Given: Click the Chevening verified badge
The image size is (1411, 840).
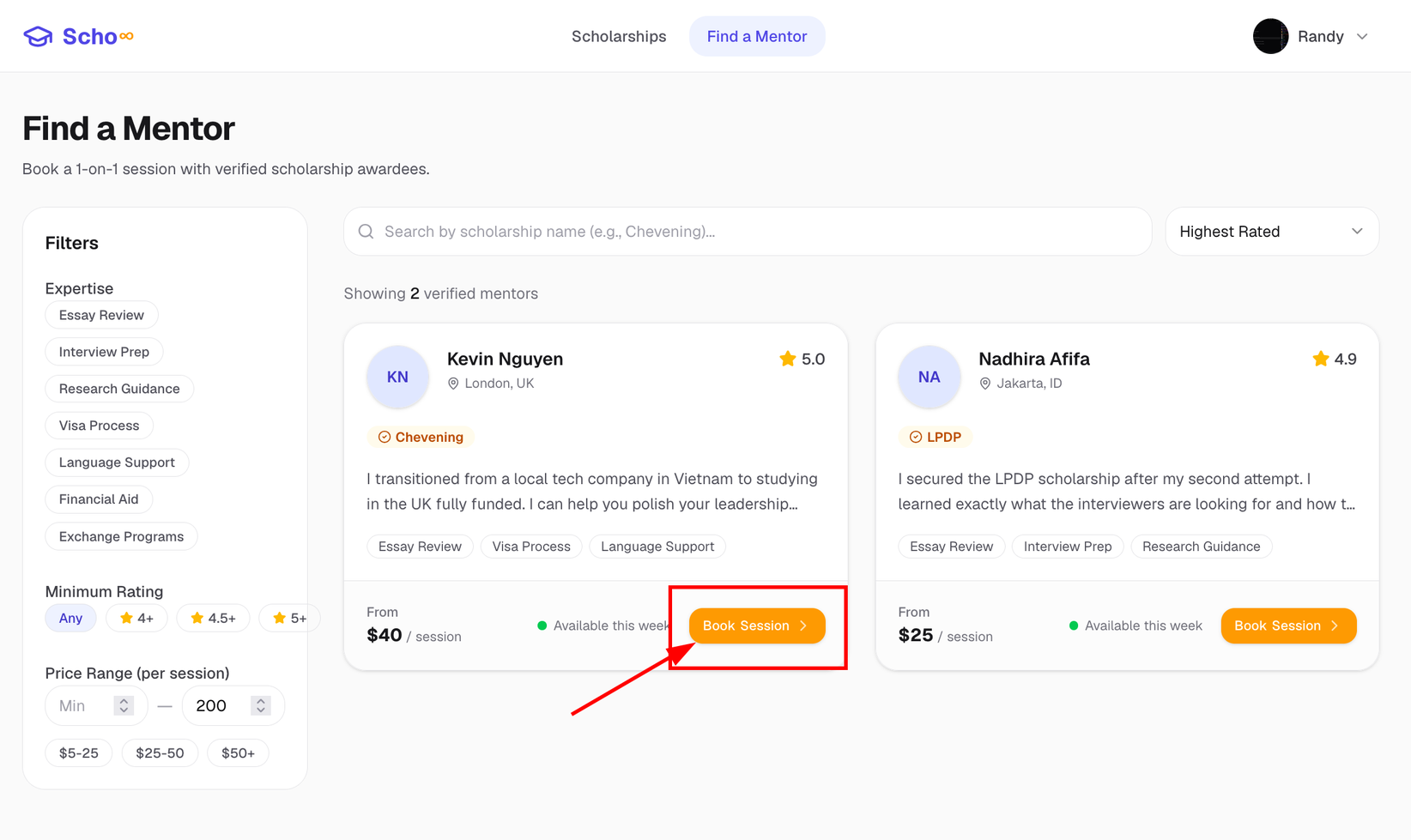Looking at the screenshot, I should pyautogui.click(x=421, y=437).
